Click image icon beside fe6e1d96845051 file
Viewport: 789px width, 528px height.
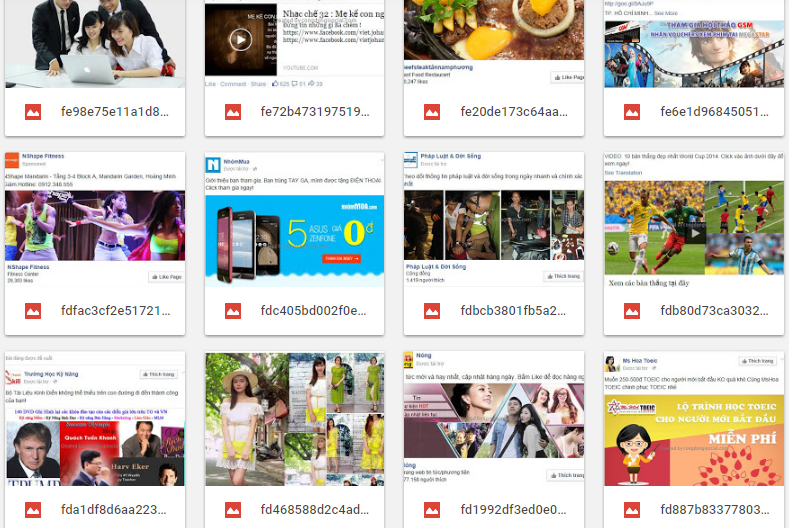point(632,112)
